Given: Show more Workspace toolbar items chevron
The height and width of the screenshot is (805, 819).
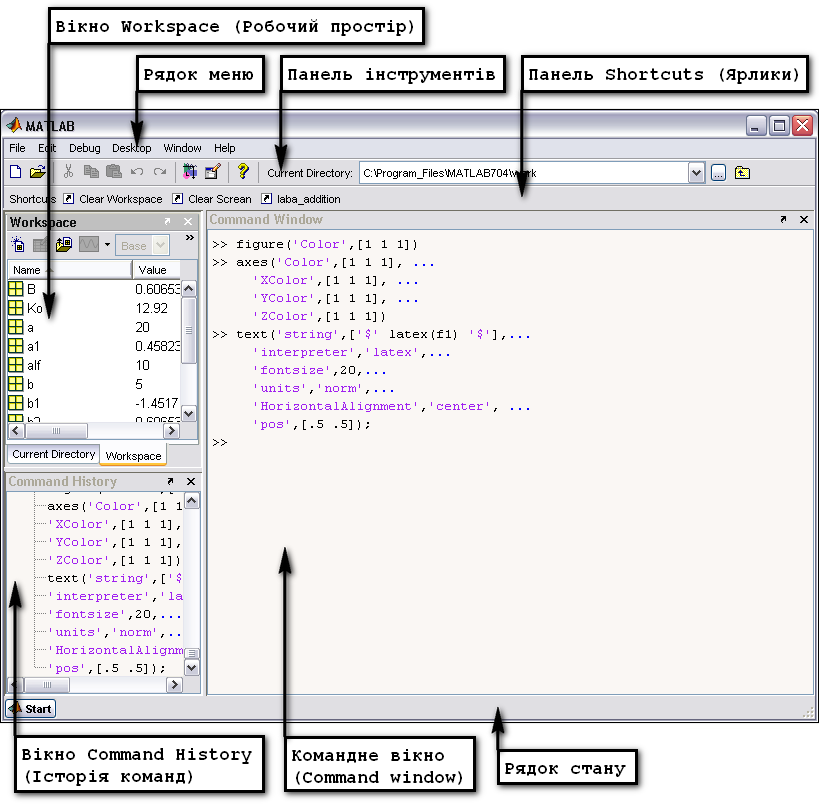Looking at the screenshot, I should (189, 238).
